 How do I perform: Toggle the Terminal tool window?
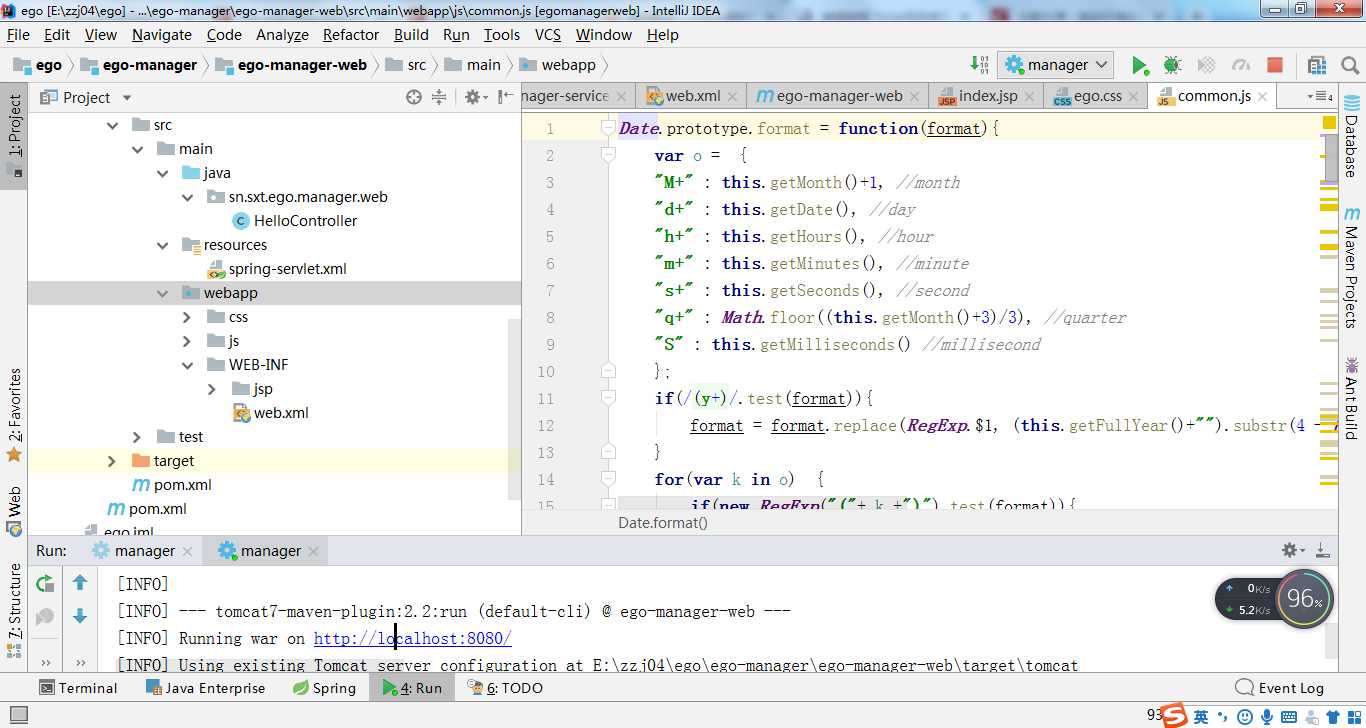click(78, 688)
